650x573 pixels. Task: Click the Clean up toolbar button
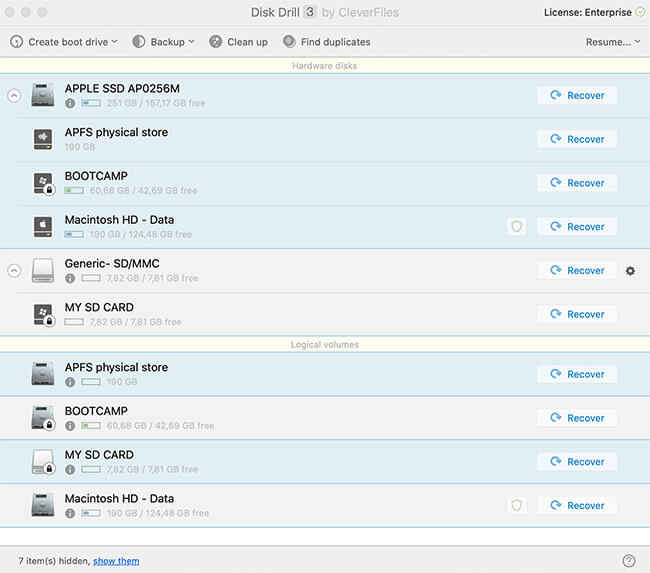click(238, 42)
